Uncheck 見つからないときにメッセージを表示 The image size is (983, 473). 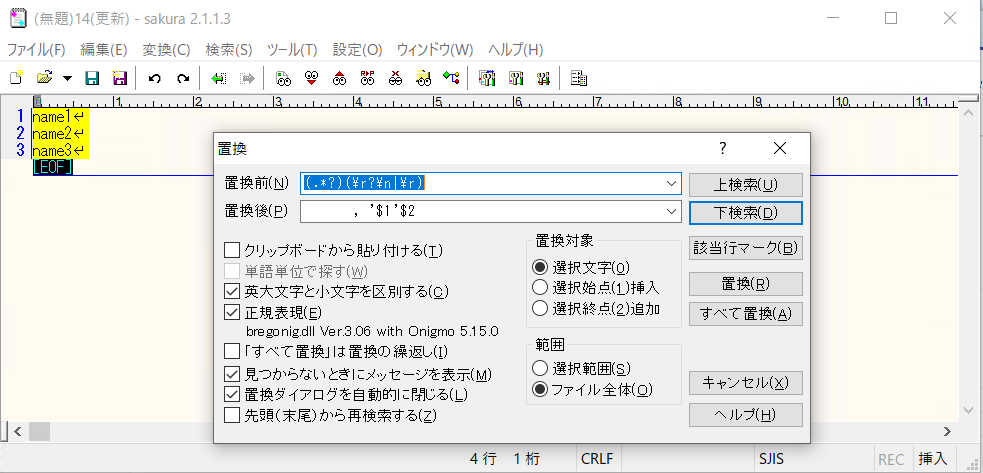232,375
